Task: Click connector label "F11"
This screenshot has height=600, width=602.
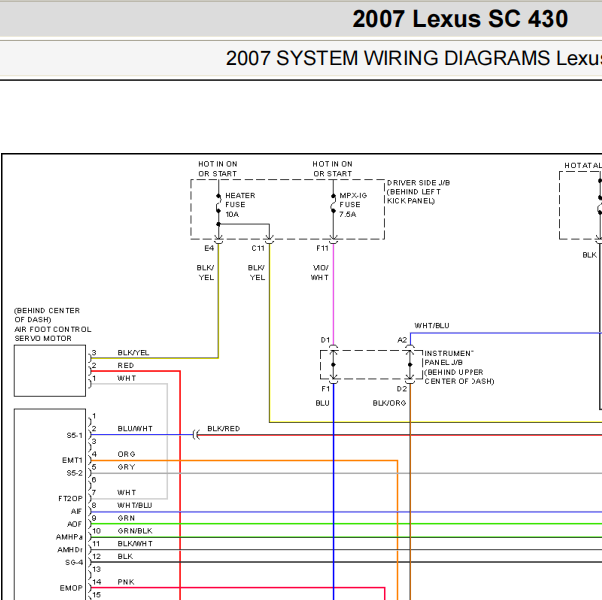Action: [x=322, y=248]
